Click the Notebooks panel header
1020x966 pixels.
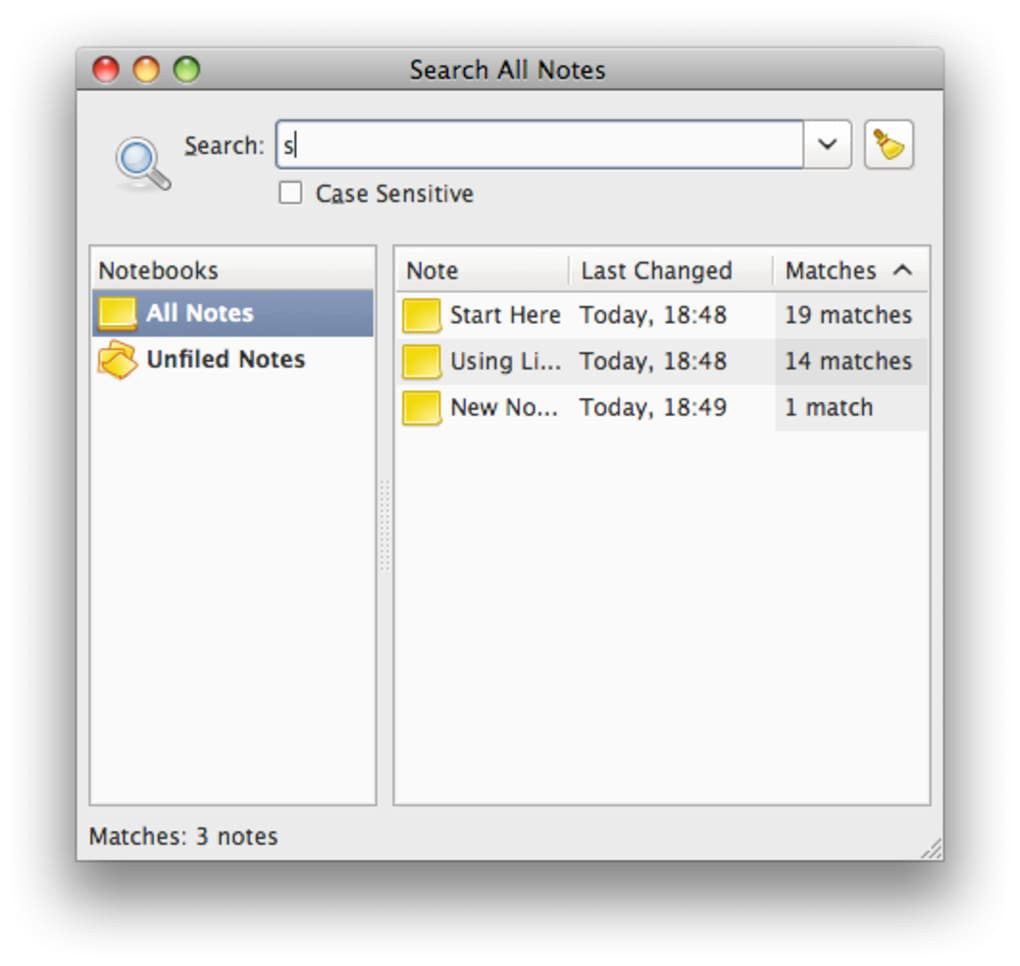point(233,271)
